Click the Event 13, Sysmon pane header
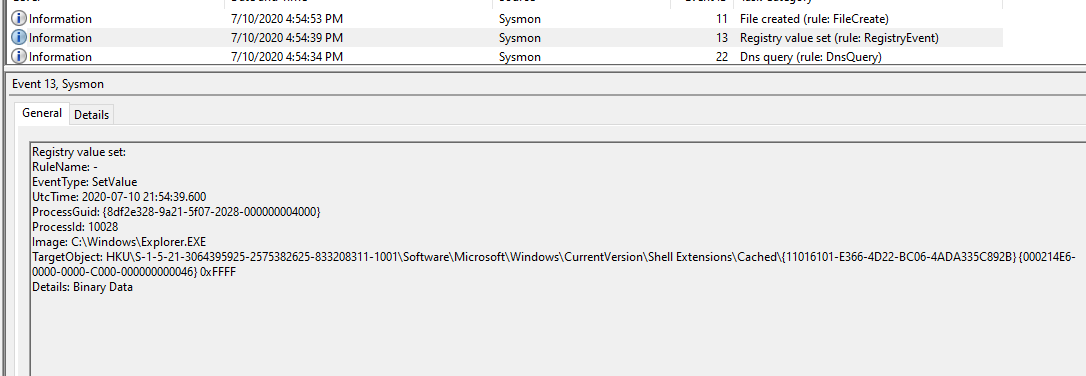1086x376 pixels. pyautogui.click(x=58, y=84)
